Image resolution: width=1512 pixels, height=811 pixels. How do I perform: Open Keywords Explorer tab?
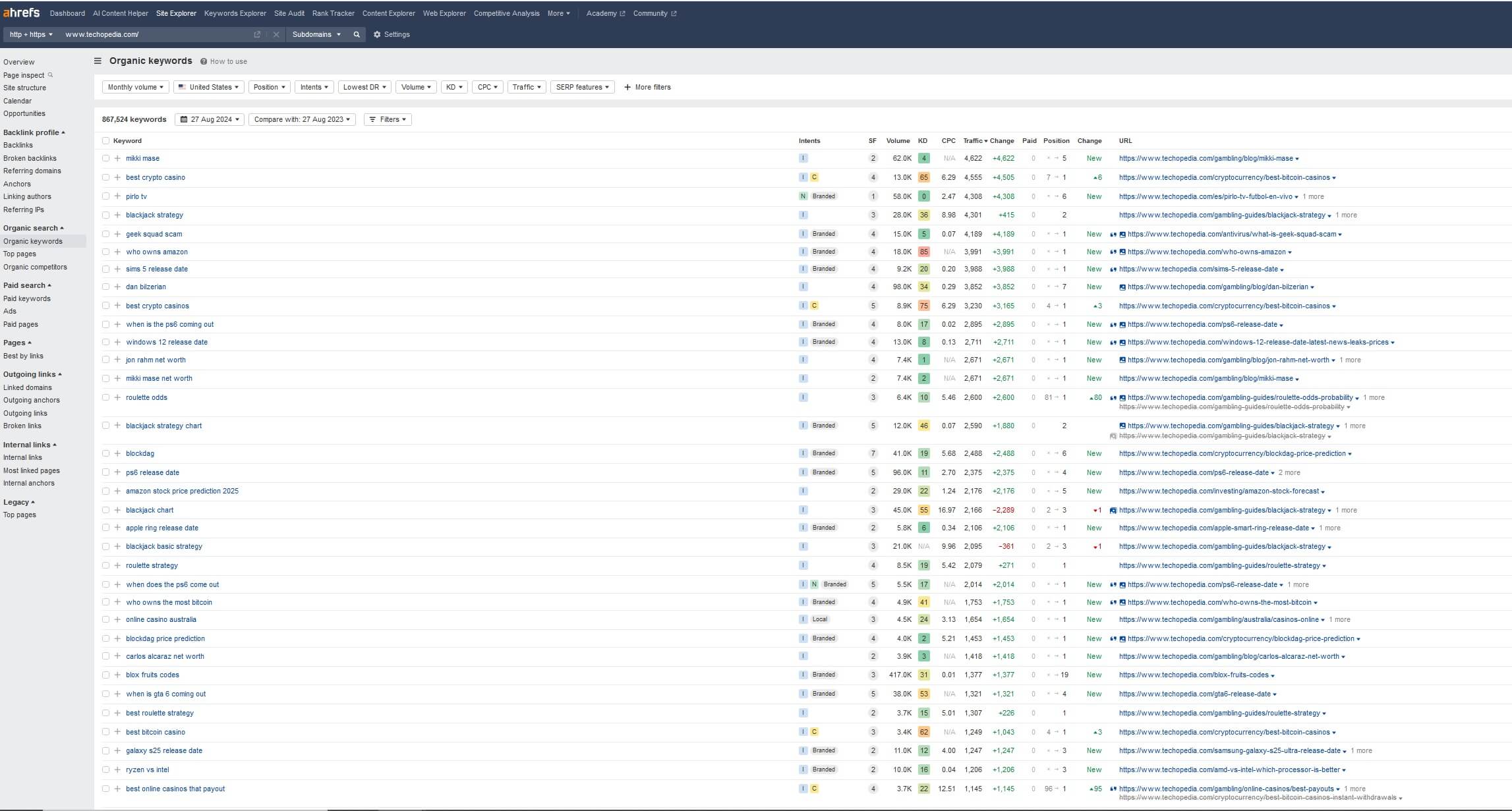click(235, 13)
